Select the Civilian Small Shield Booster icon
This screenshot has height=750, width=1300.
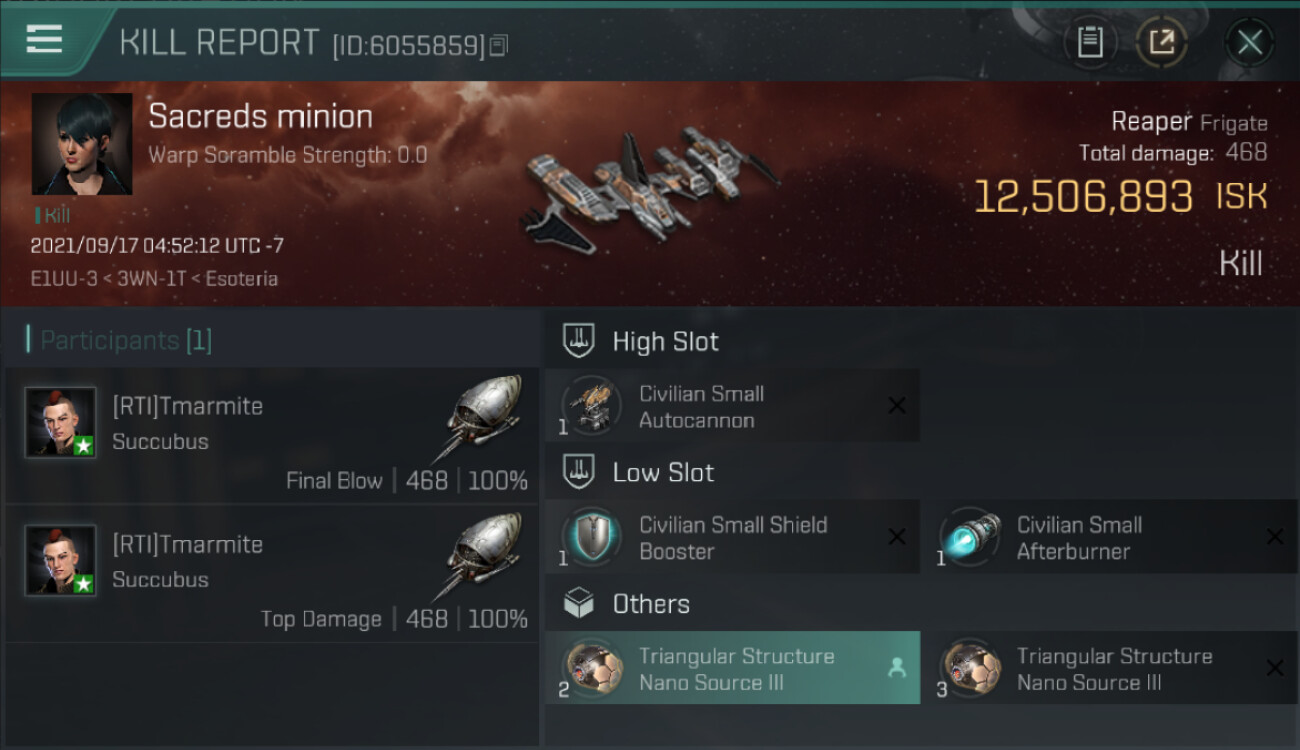590,537
